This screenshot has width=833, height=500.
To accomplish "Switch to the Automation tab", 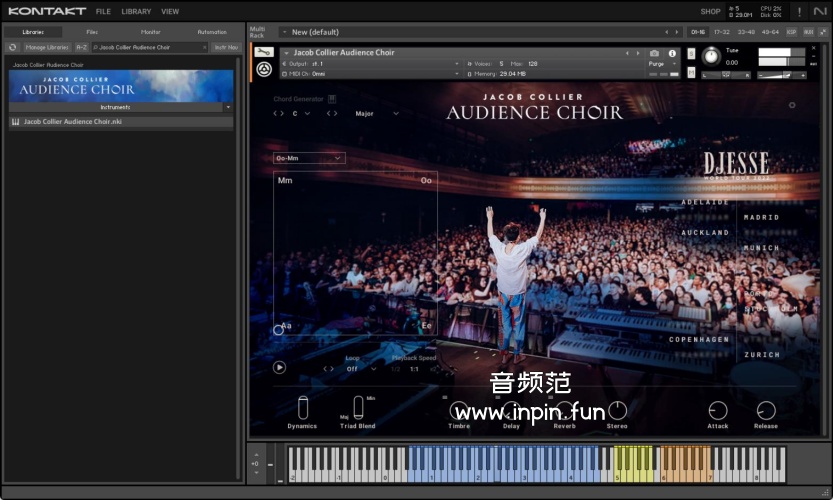I will [x=212, y=32].
